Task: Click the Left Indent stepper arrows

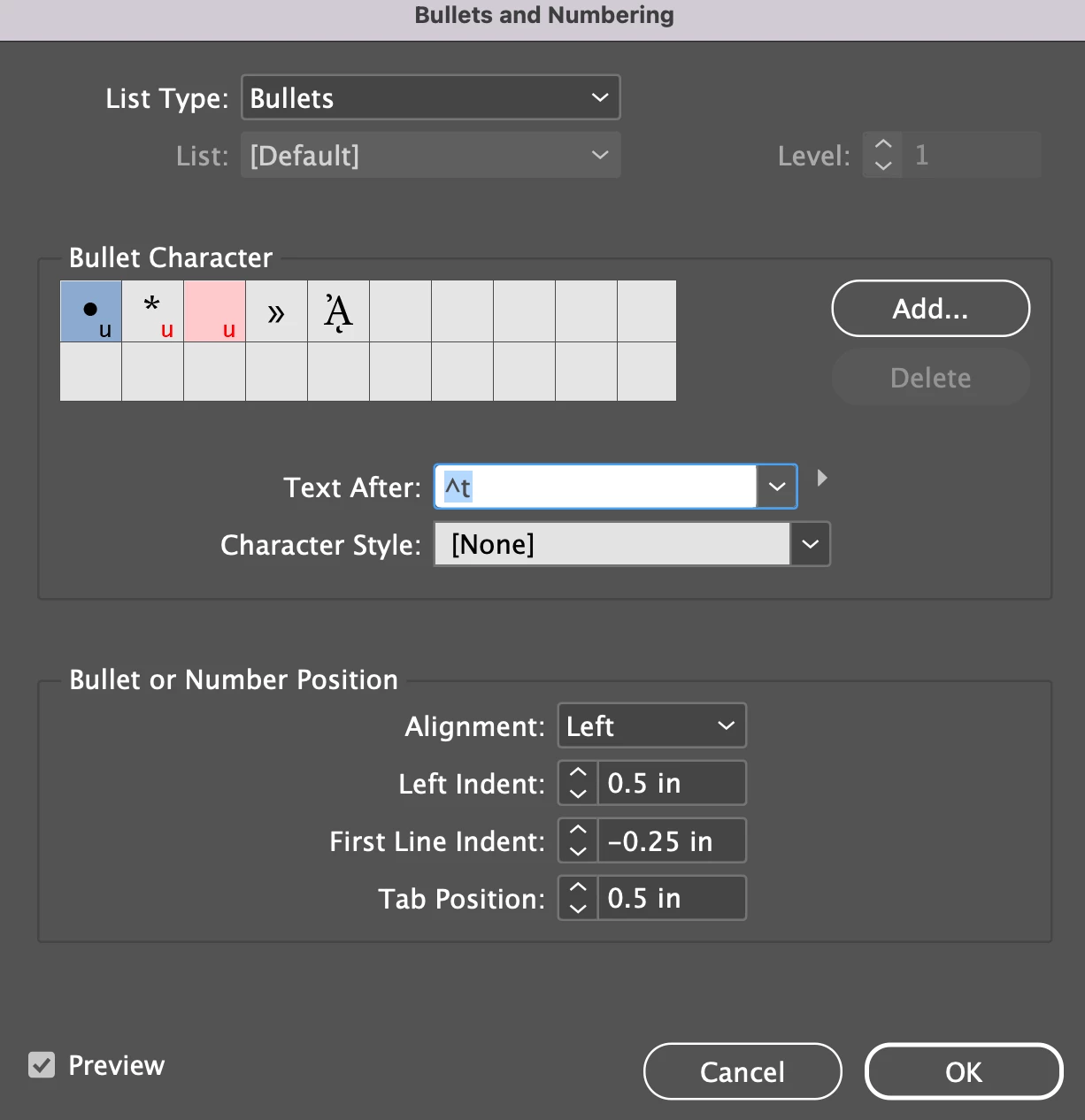Action: 578,783
